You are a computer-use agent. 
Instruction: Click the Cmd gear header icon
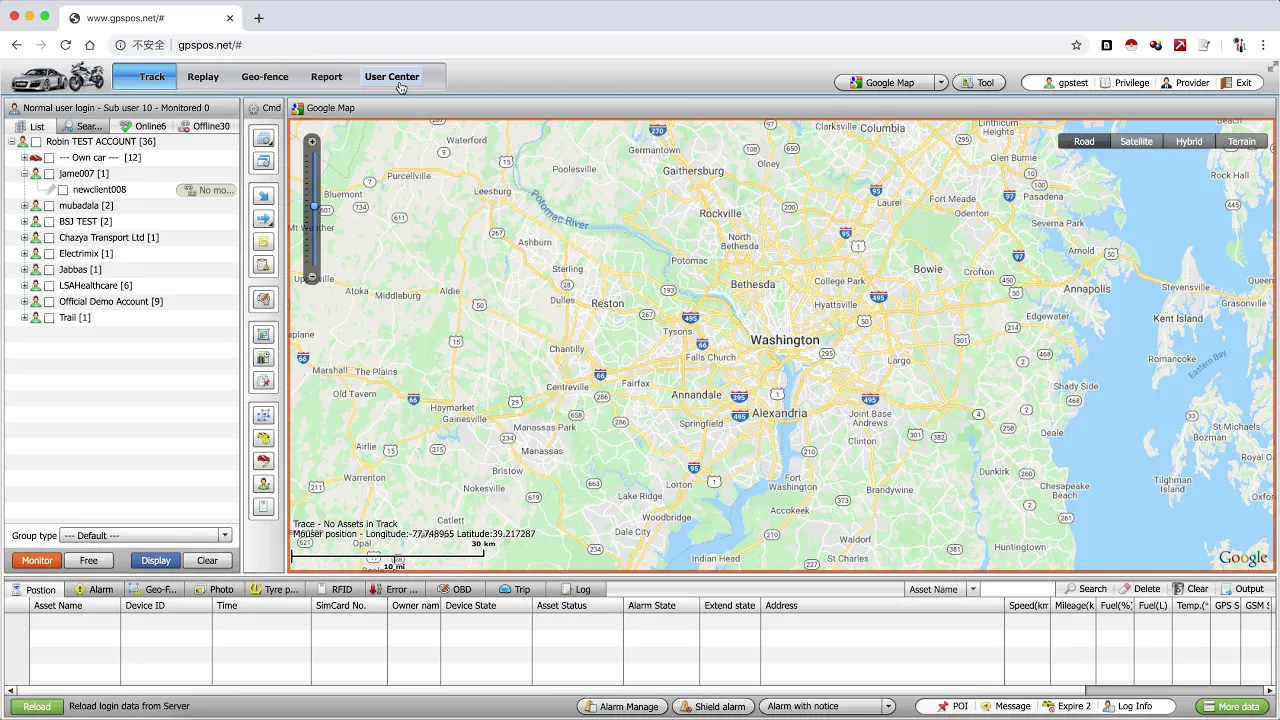(x=254, y=108)
